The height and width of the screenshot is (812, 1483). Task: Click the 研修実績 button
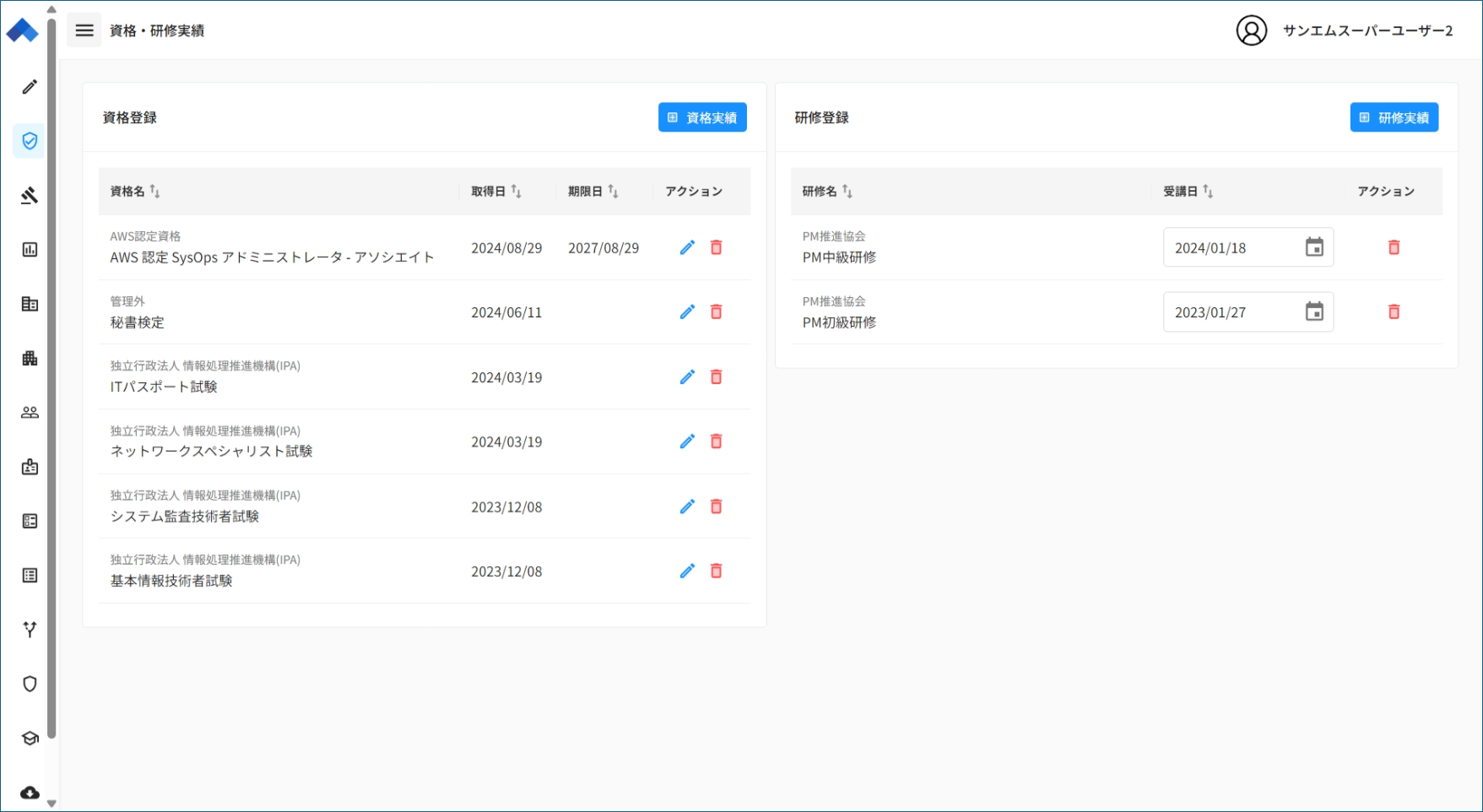[1394, 117]
